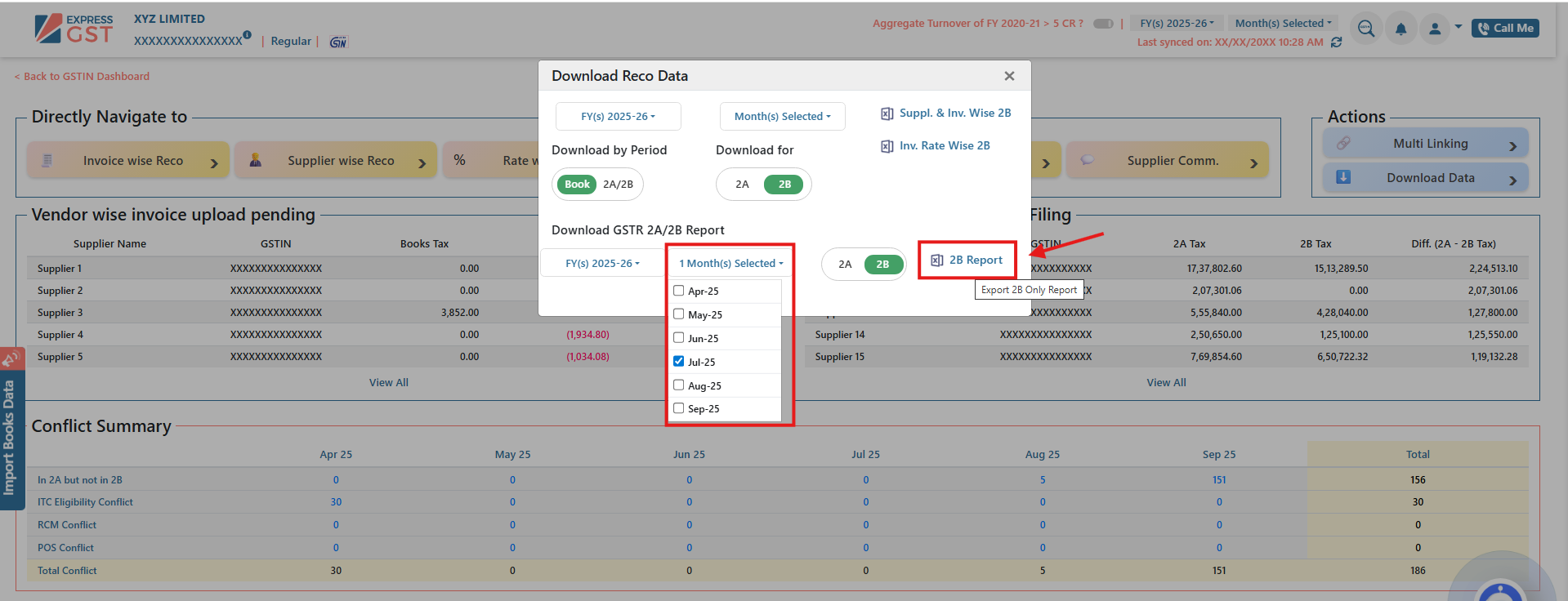
Task: Click the notification bell icon
Action: click(x=1400, y=29)
